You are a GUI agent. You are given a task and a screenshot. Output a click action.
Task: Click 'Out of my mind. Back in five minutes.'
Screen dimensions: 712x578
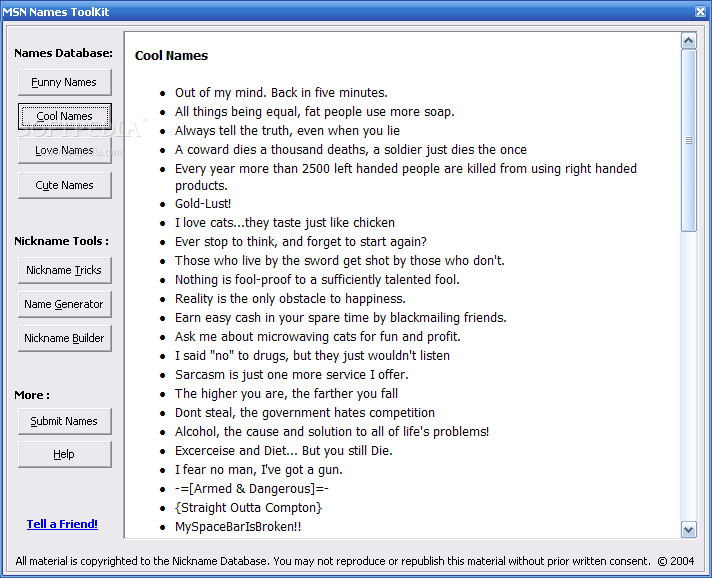tap(281, 93)
